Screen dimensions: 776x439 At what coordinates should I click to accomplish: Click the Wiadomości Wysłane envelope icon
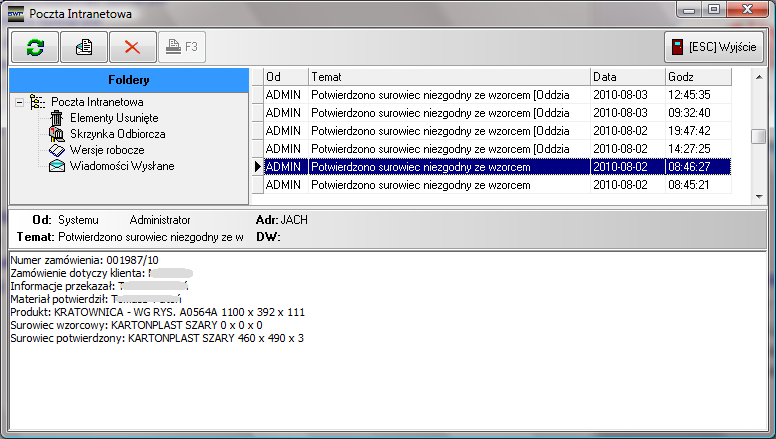[x=57, y=166]
